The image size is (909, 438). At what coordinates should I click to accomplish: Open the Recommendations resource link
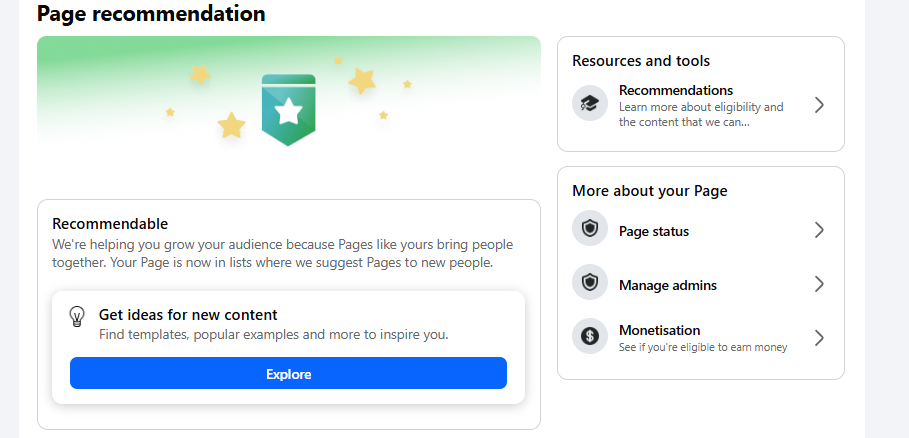click(x=676, y=91)
